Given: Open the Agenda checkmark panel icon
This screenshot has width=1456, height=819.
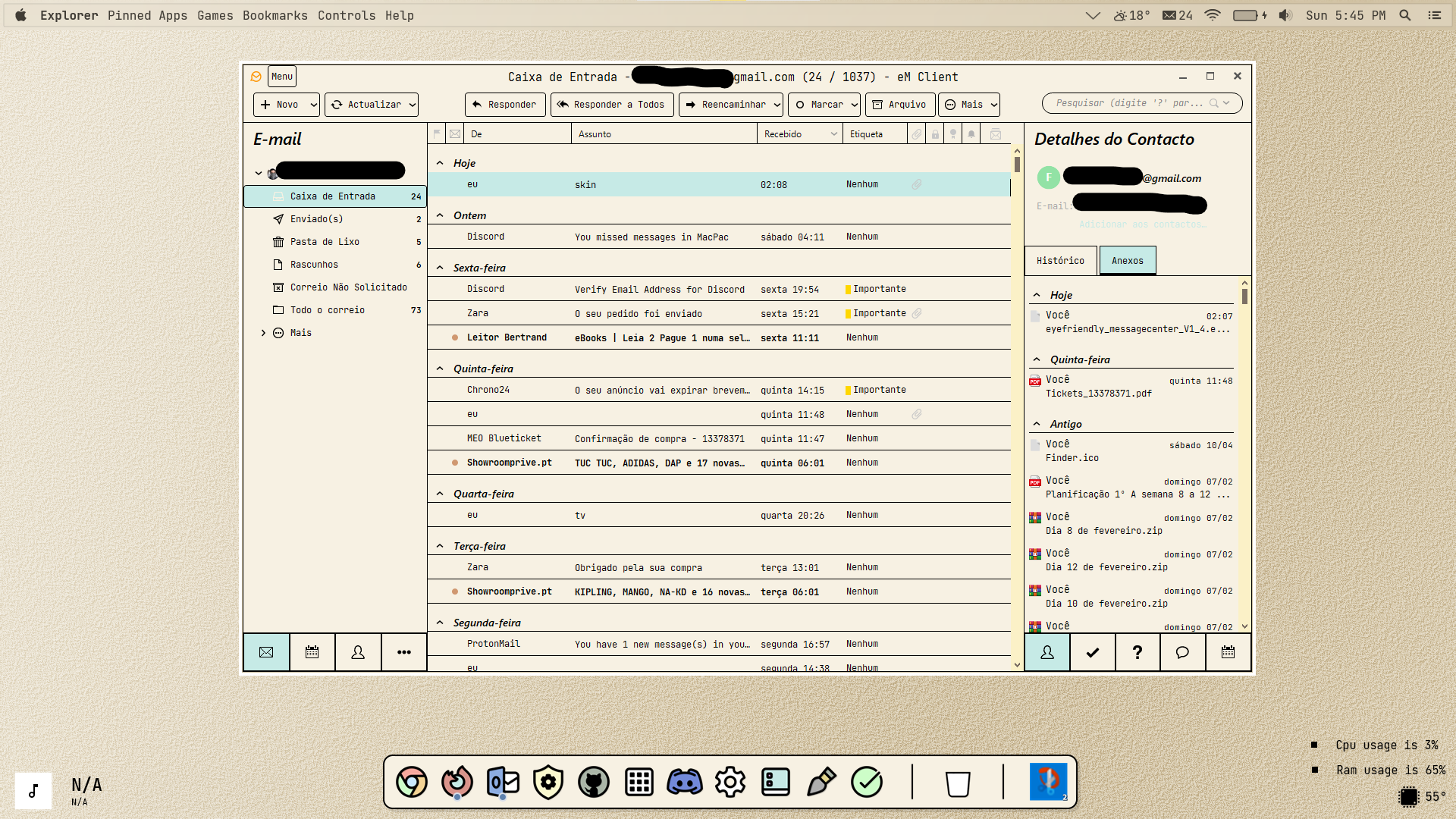Looking at the screenshot, I should [x=1092, y=652].
